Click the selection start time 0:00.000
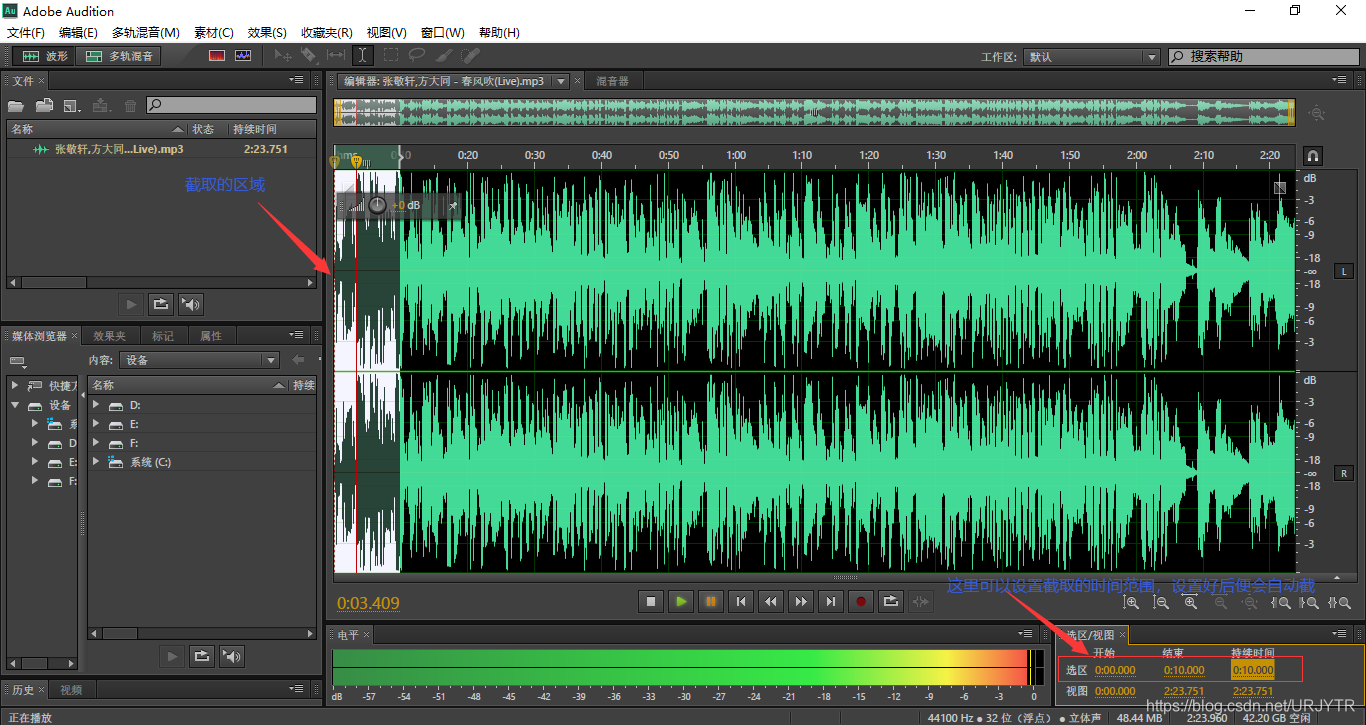 click(x=1115, y=670)
